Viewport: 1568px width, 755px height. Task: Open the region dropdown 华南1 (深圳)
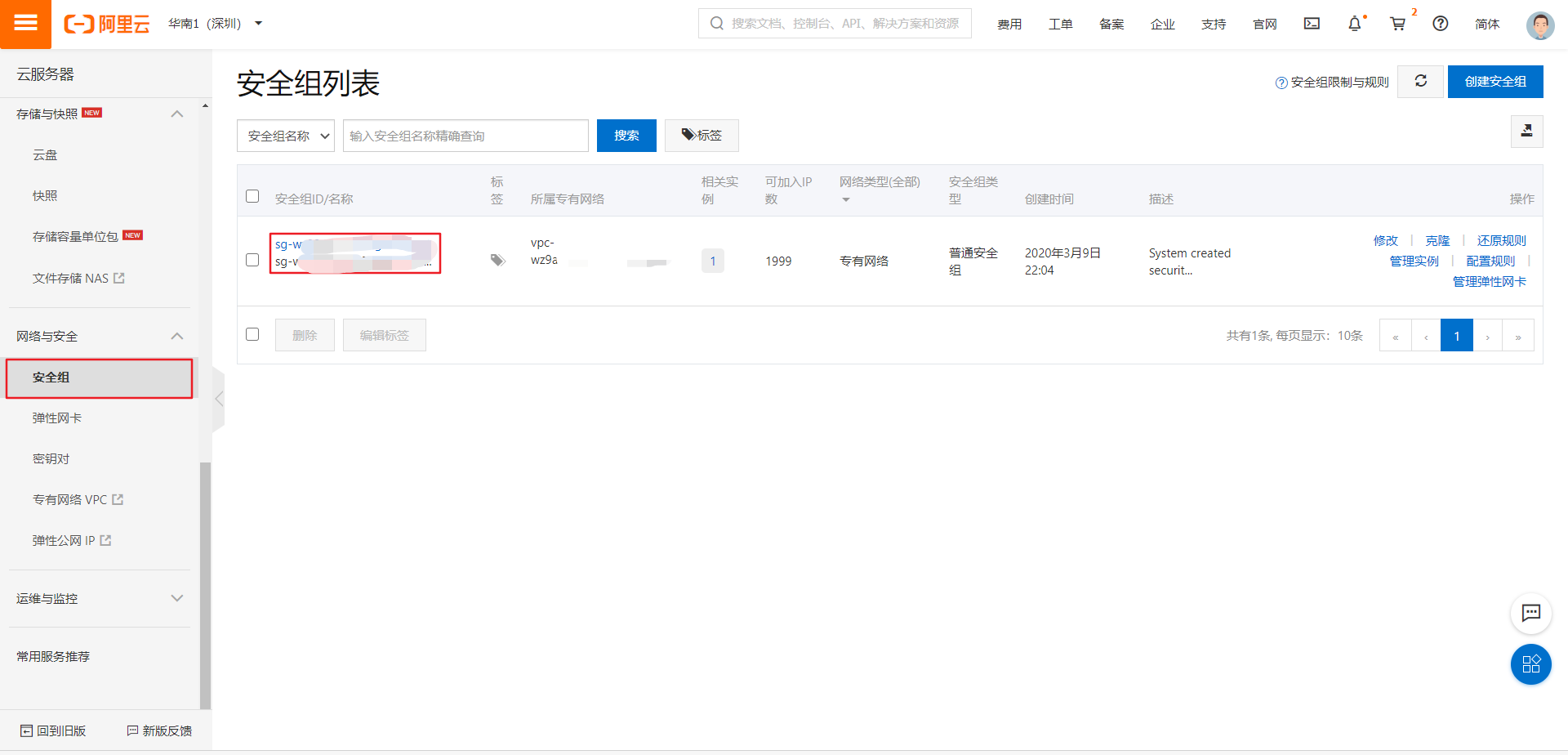click(215, 24)
